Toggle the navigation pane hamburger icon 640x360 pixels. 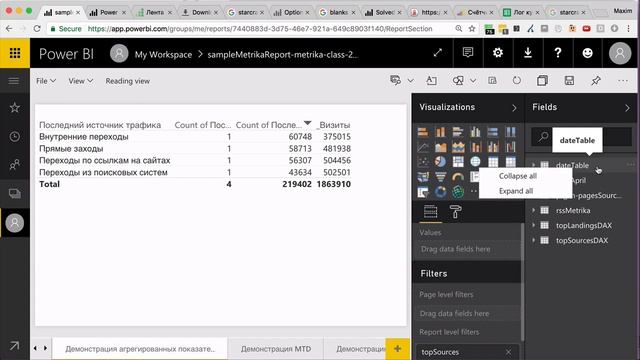[x=14, y=81]
